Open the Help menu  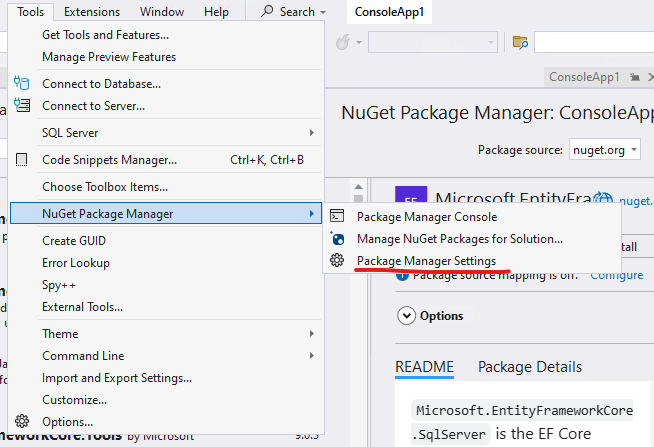click(216, 12)
